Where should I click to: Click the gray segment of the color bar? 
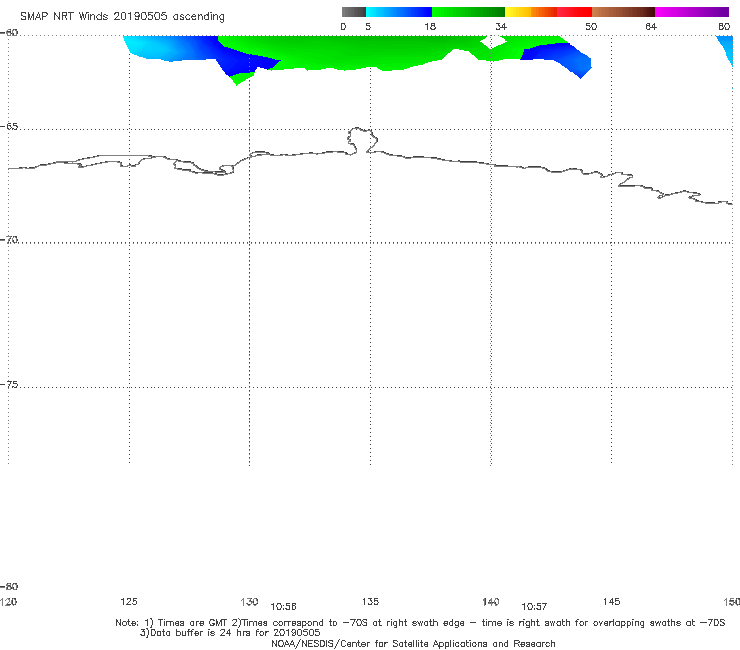tap(354, 12)
